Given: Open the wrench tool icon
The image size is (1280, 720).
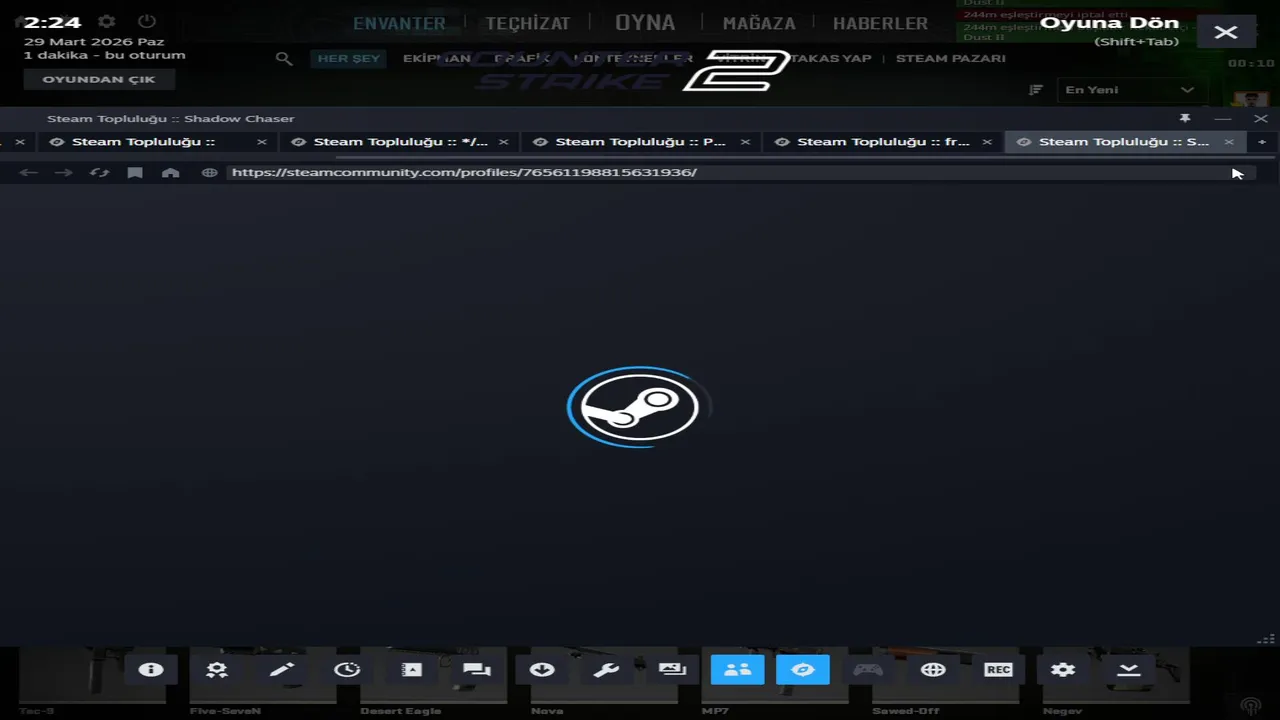Looking at the screenshot, I should (607, 670).
